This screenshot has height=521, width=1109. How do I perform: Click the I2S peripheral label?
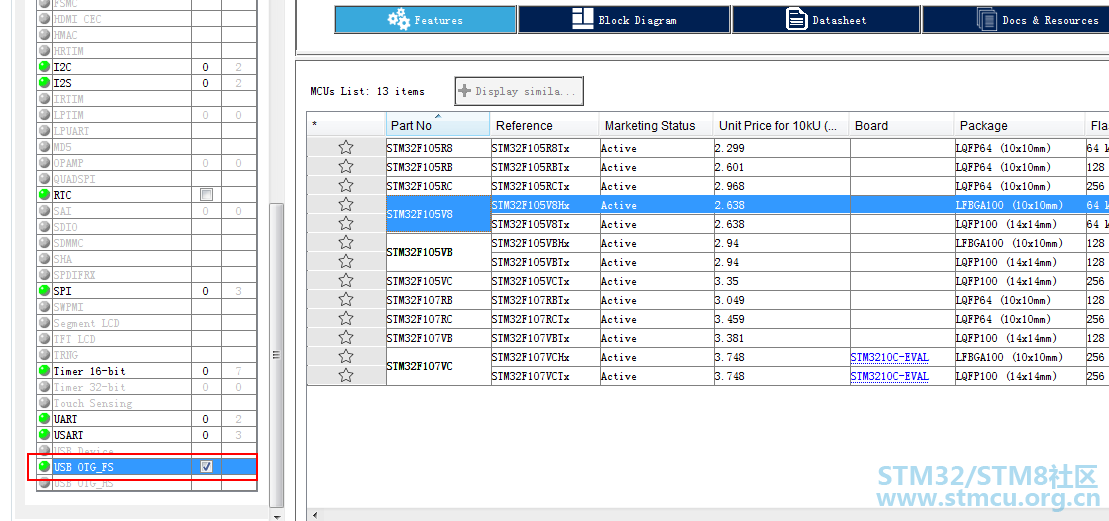(63, 83)
